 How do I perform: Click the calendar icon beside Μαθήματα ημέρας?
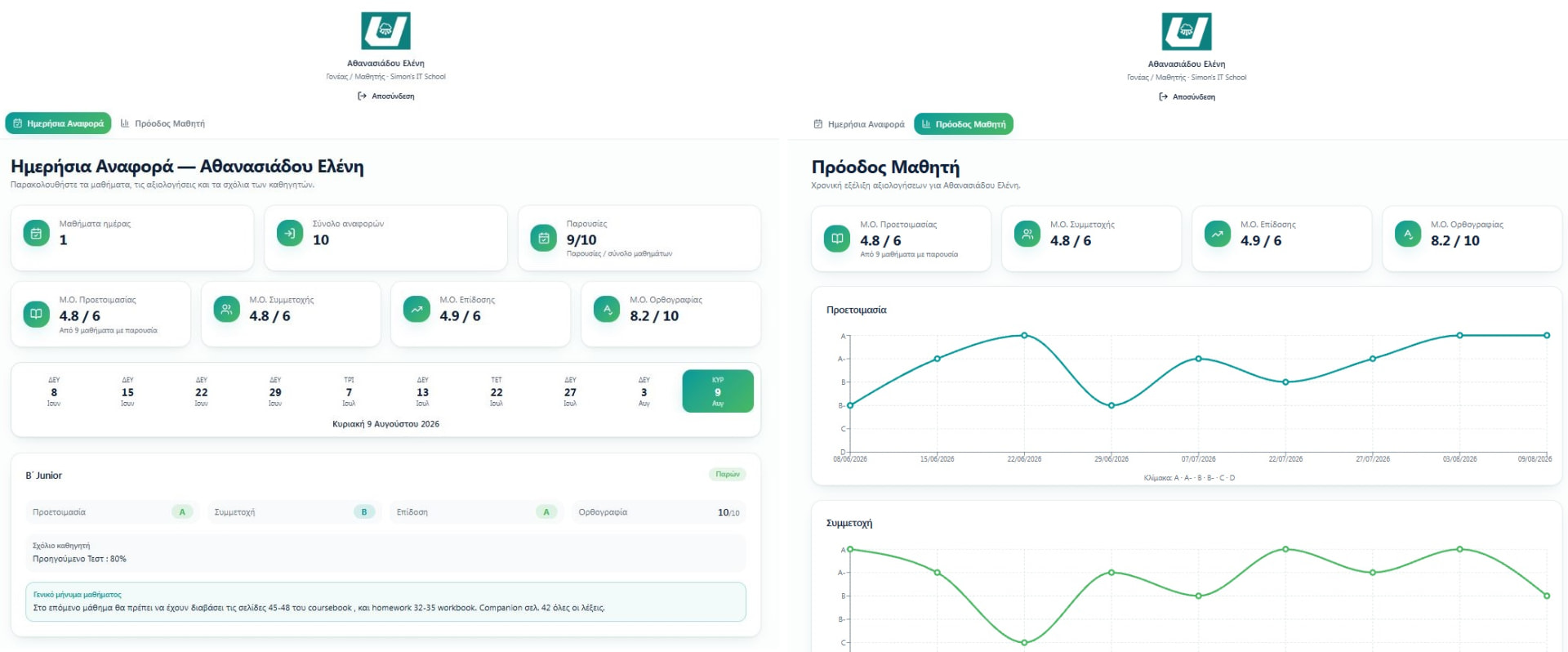tap(36, 233)
